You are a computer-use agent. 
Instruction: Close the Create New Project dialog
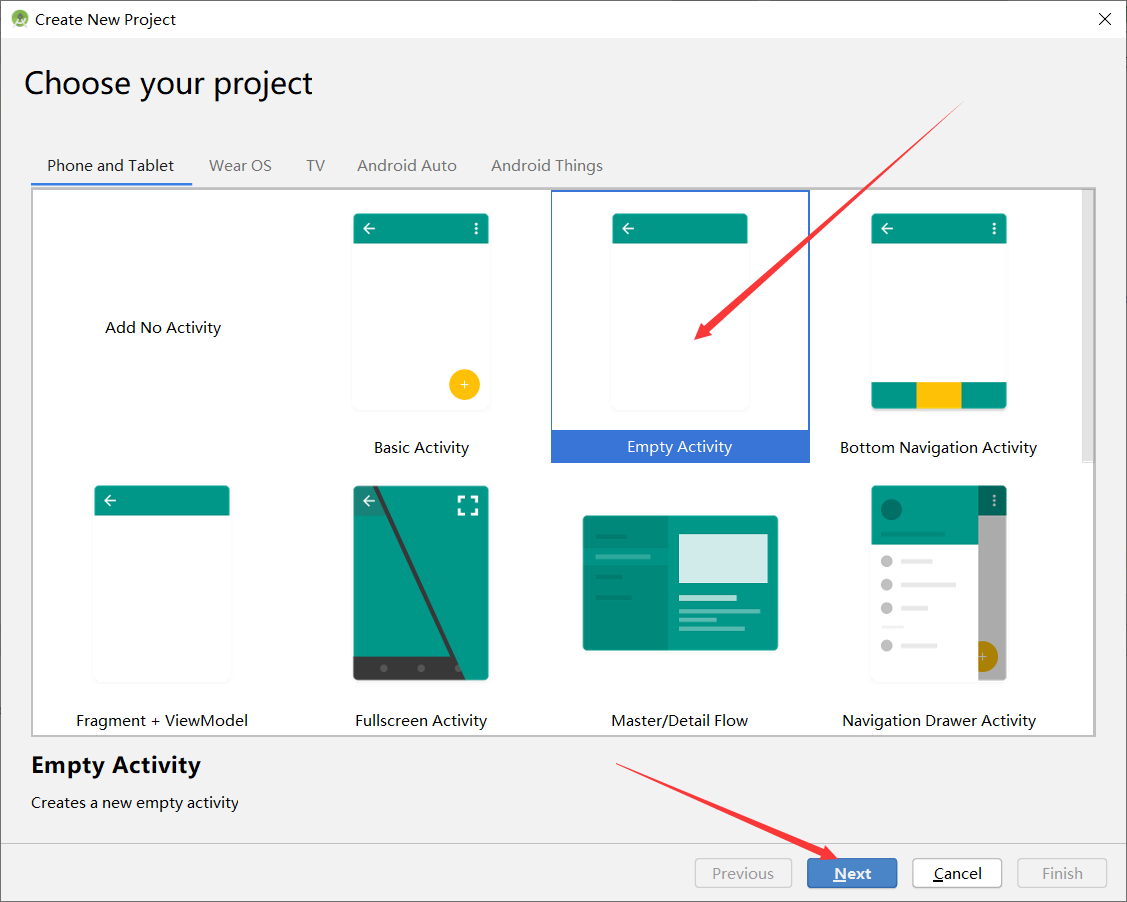click(1105, 19)
